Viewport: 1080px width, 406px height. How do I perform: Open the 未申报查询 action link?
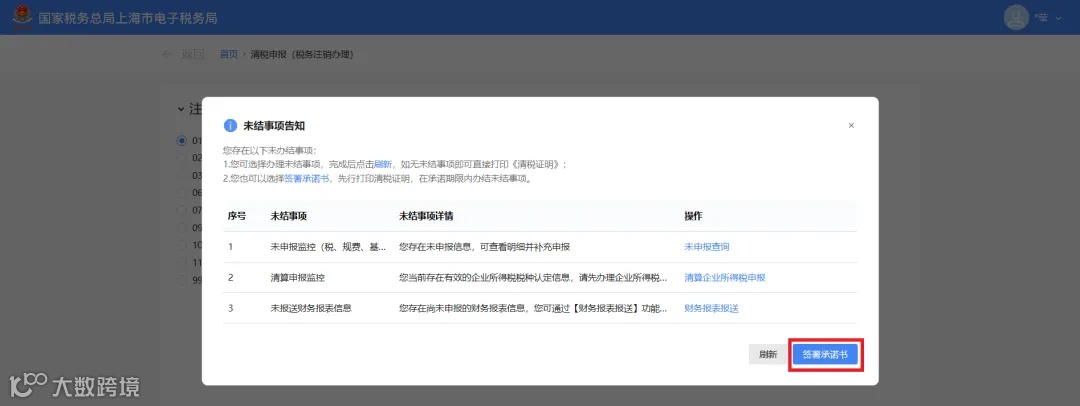707,247
